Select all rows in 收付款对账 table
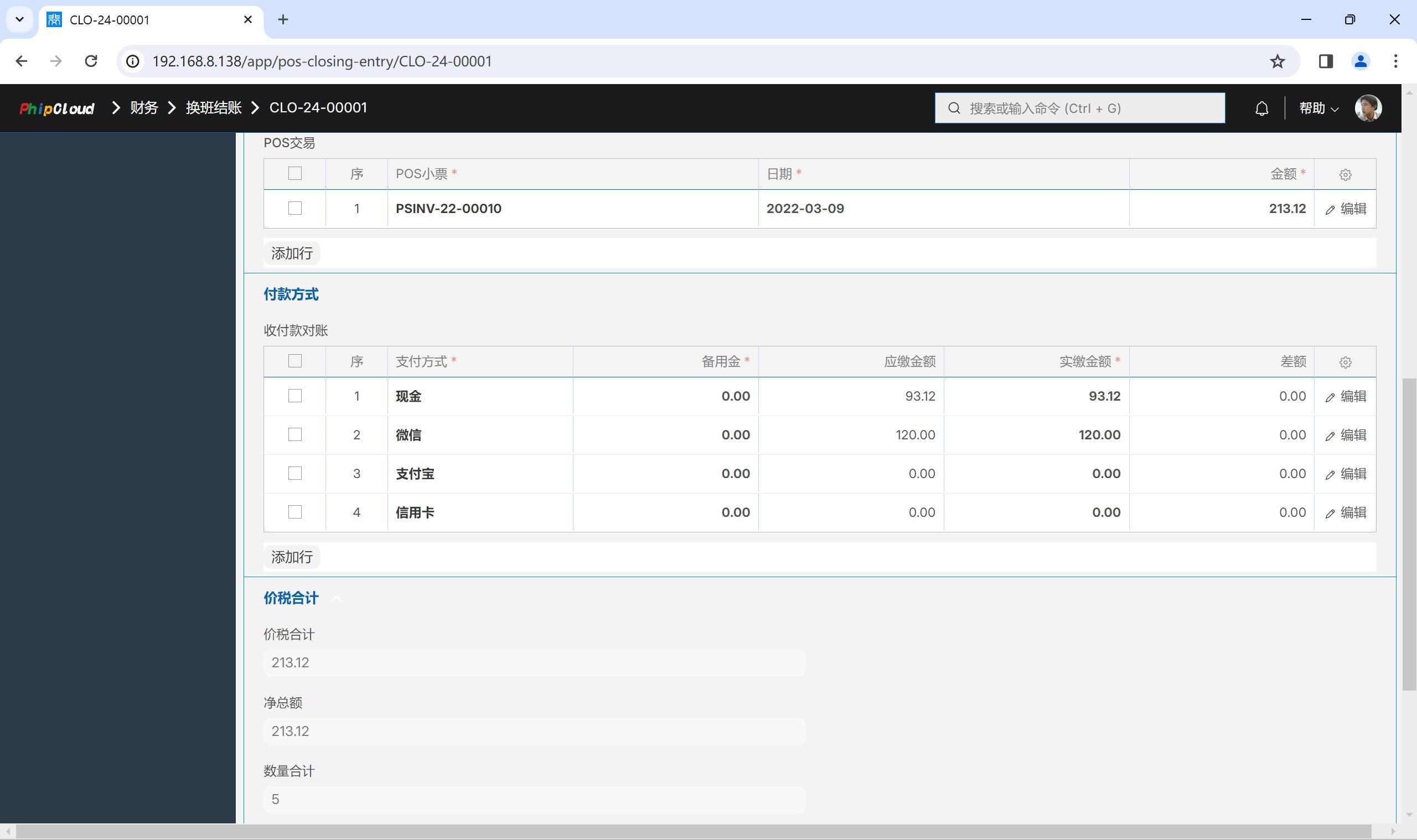 coord(295,361)
